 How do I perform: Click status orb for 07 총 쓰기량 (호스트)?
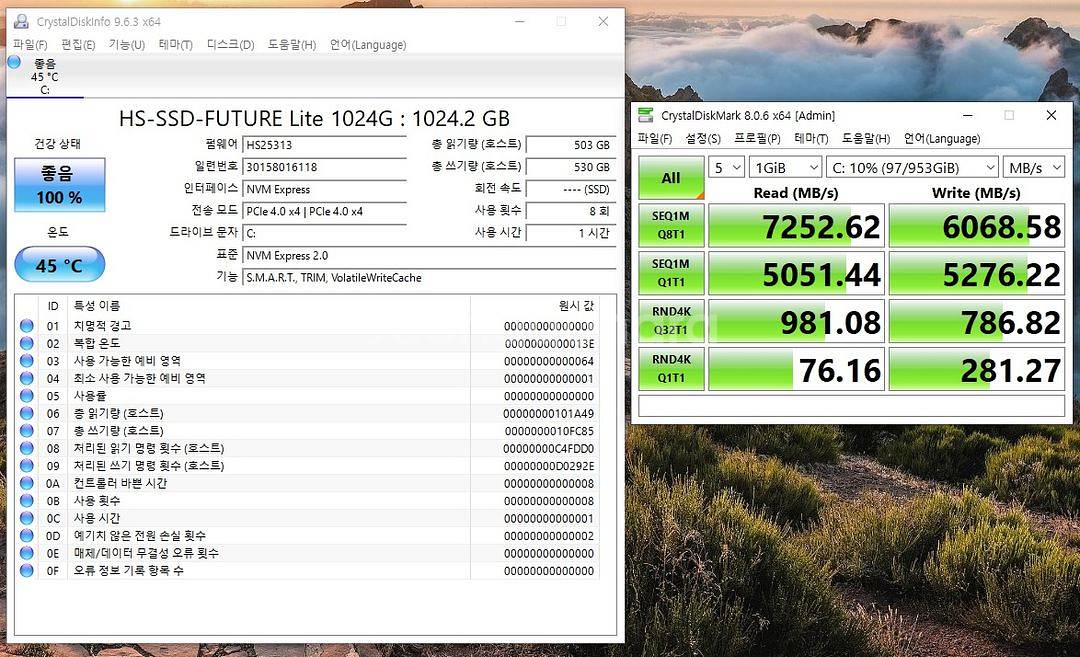point(27,430)
